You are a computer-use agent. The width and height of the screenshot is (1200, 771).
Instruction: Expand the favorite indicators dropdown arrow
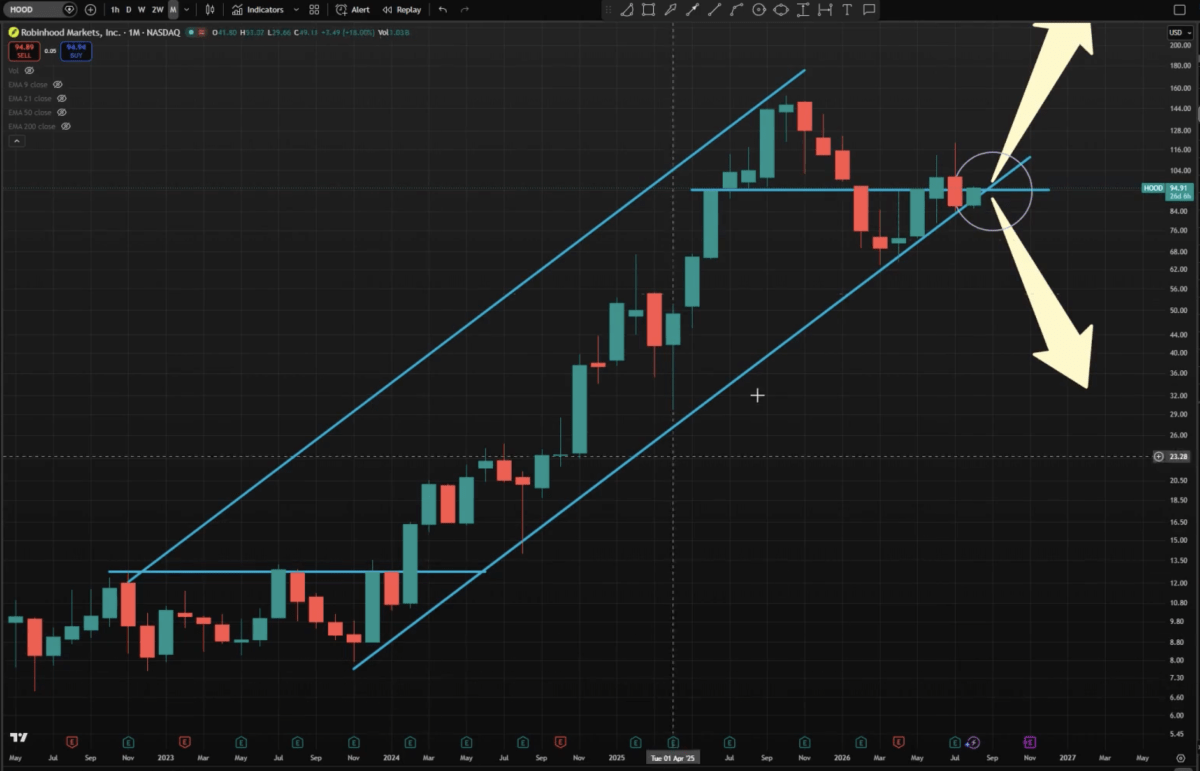296,9
